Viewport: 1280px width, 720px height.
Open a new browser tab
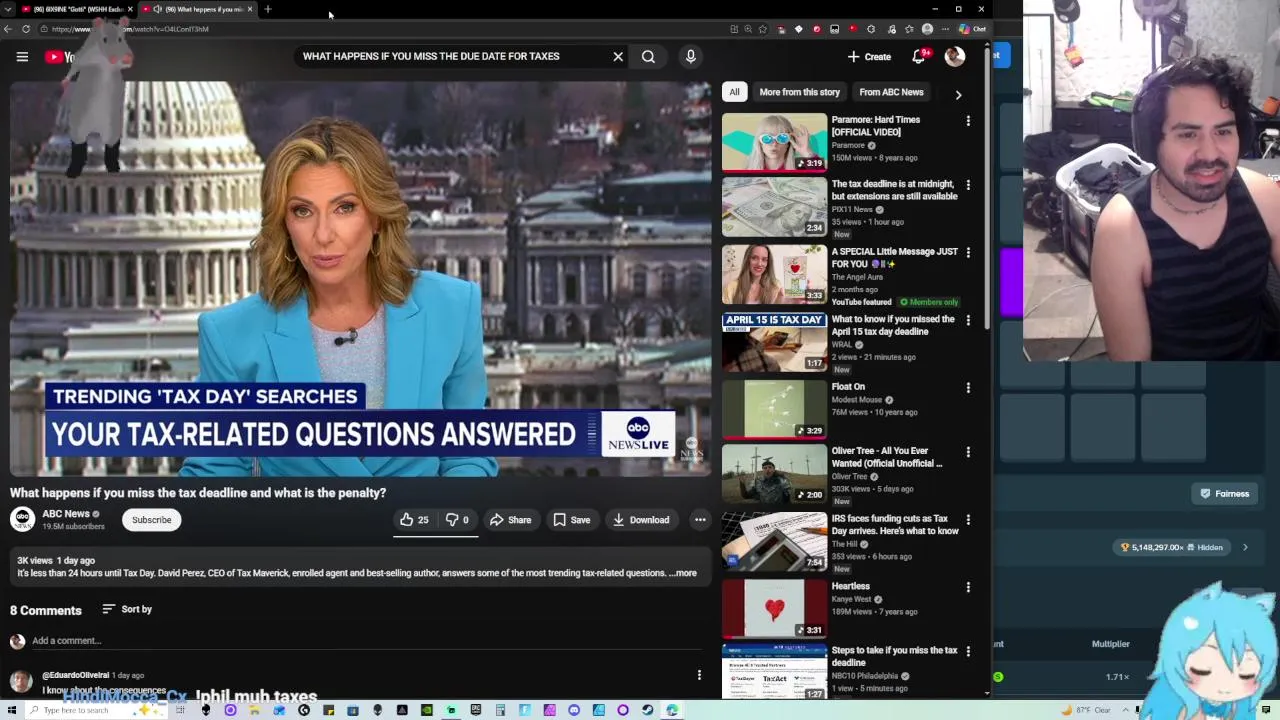pyautogui.click(x=267, y=9)
